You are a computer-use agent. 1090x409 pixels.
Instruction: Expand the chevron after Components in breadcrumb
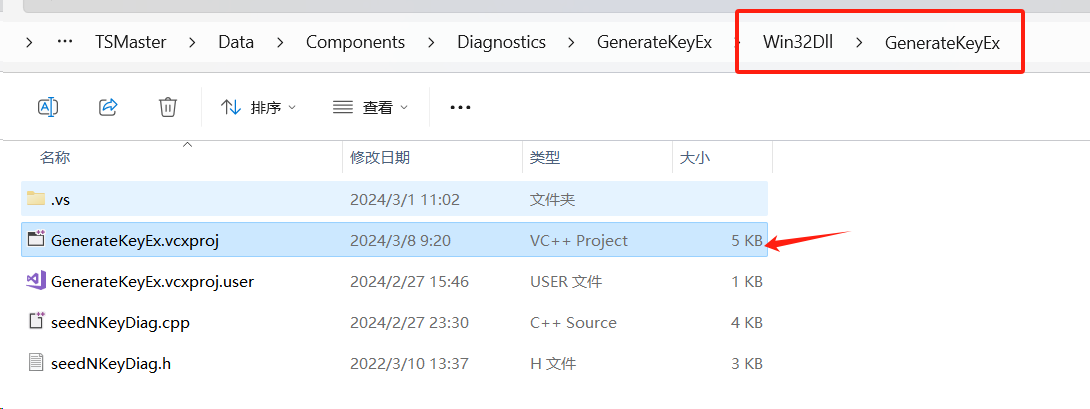[x=431, y=42]
